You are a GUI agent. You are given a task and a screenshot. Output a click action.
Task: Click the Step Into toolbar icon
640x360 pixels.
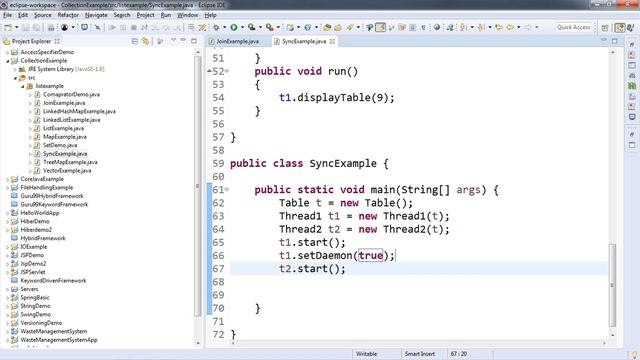[155, 27]
